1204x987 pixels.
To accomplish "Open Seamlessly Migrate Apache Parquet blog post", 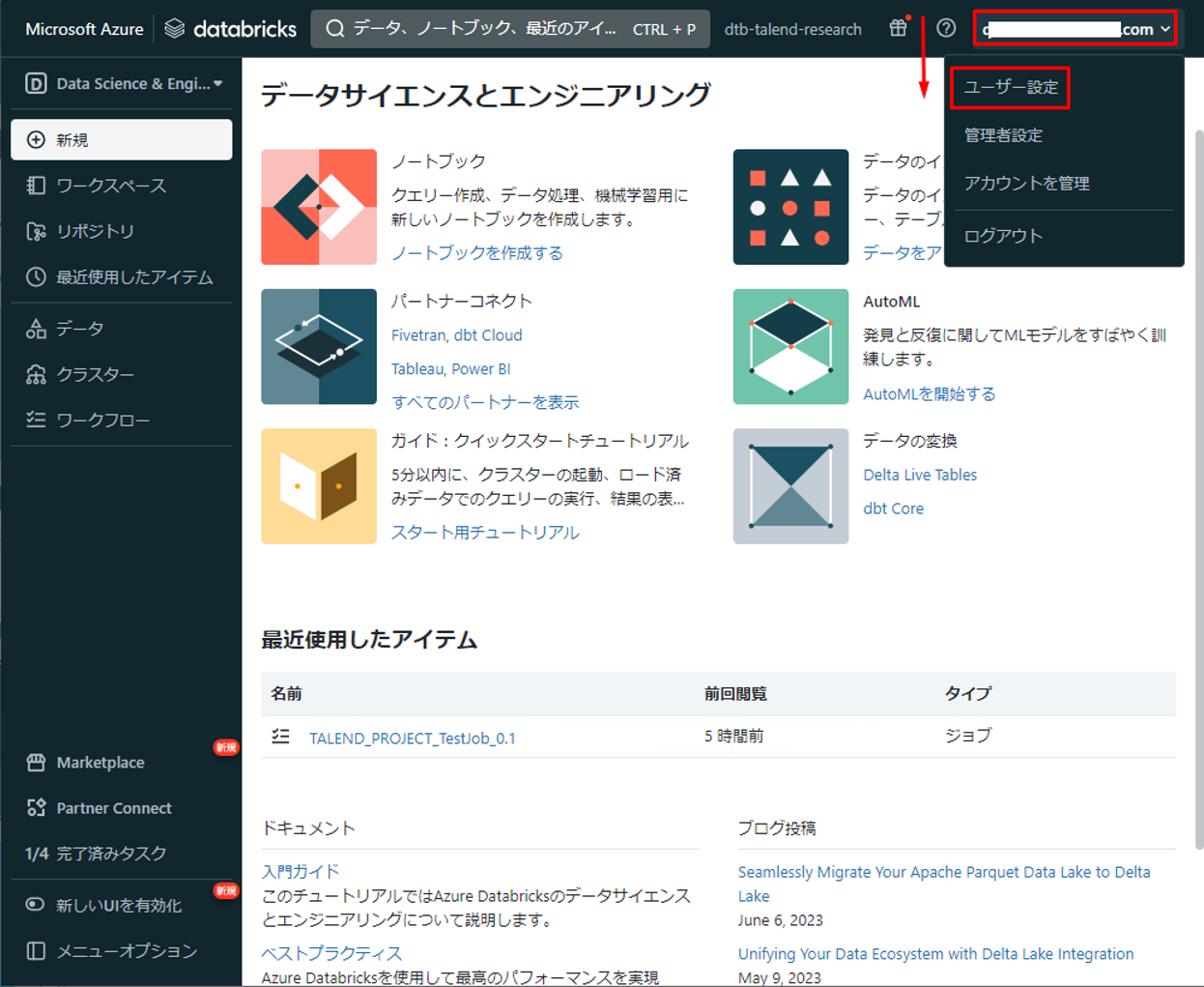I will 944,884.
